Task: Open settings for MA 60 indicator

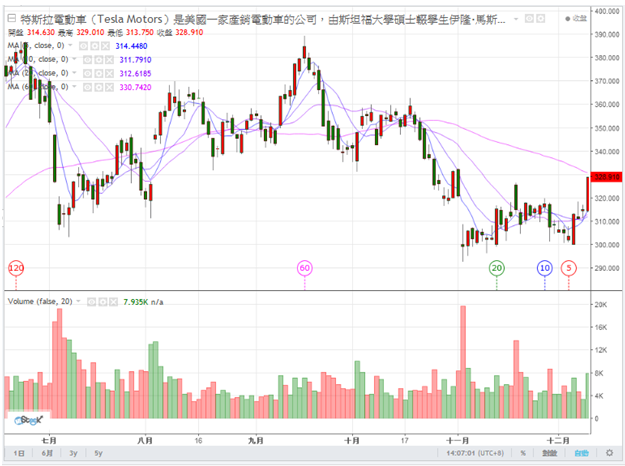Action: (x=98, y=87)
